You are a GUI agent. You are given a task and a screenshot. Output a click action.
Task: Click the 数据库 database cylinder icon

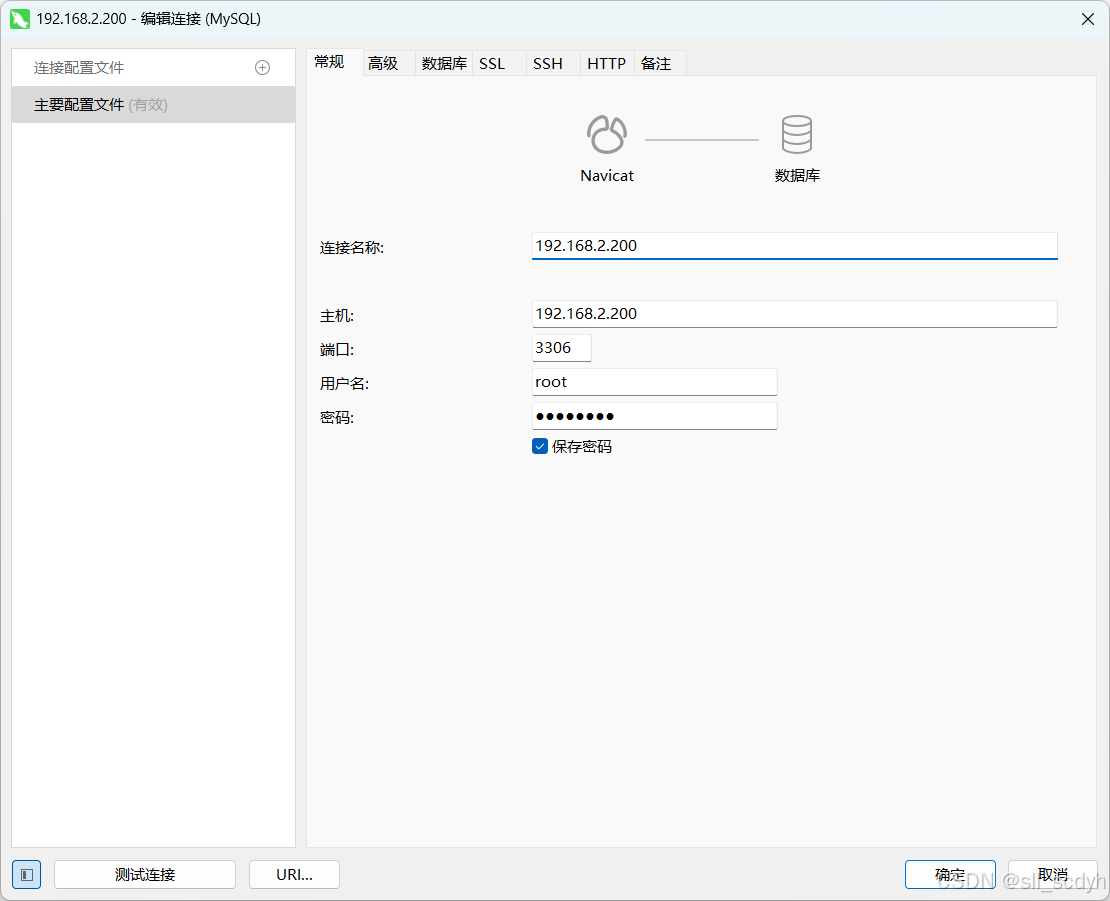pyautogui.click(x=796, y=134)
